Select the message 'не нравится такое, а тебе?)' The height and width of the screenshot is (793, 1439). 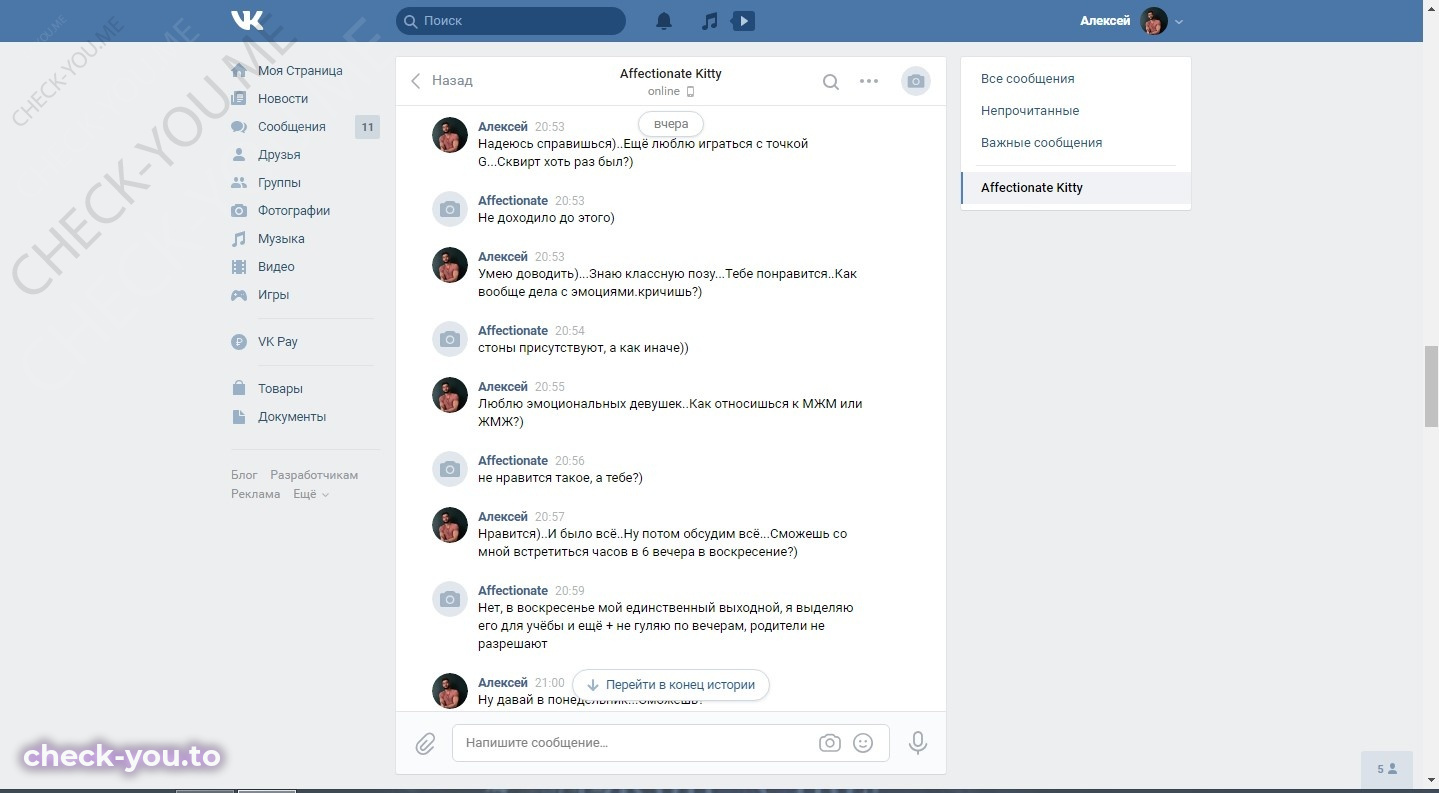pyautogui.click(x=560, y=478)
